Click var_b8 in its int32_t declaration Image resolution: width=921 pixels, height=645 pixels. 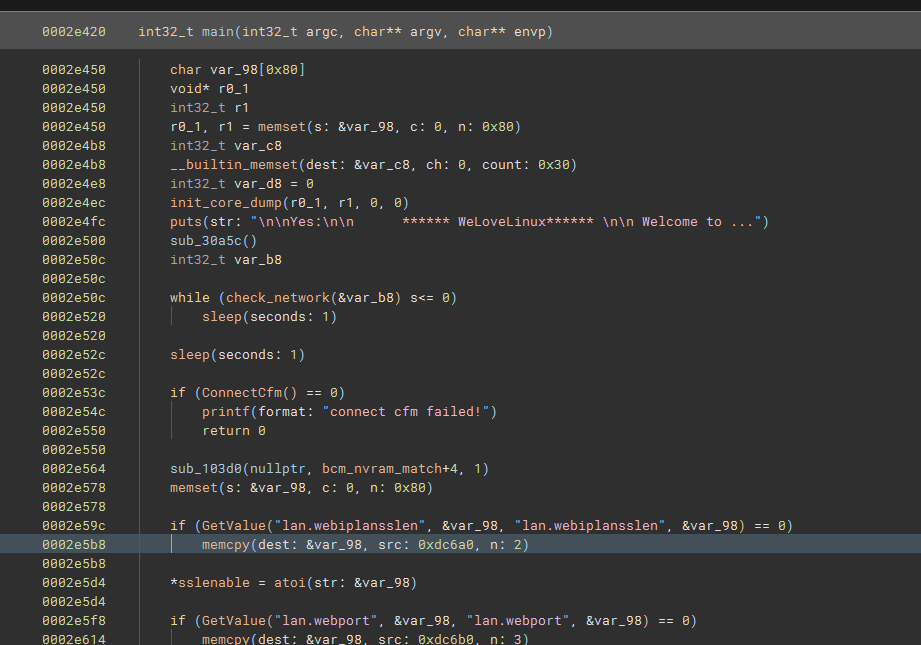(258, 260)
